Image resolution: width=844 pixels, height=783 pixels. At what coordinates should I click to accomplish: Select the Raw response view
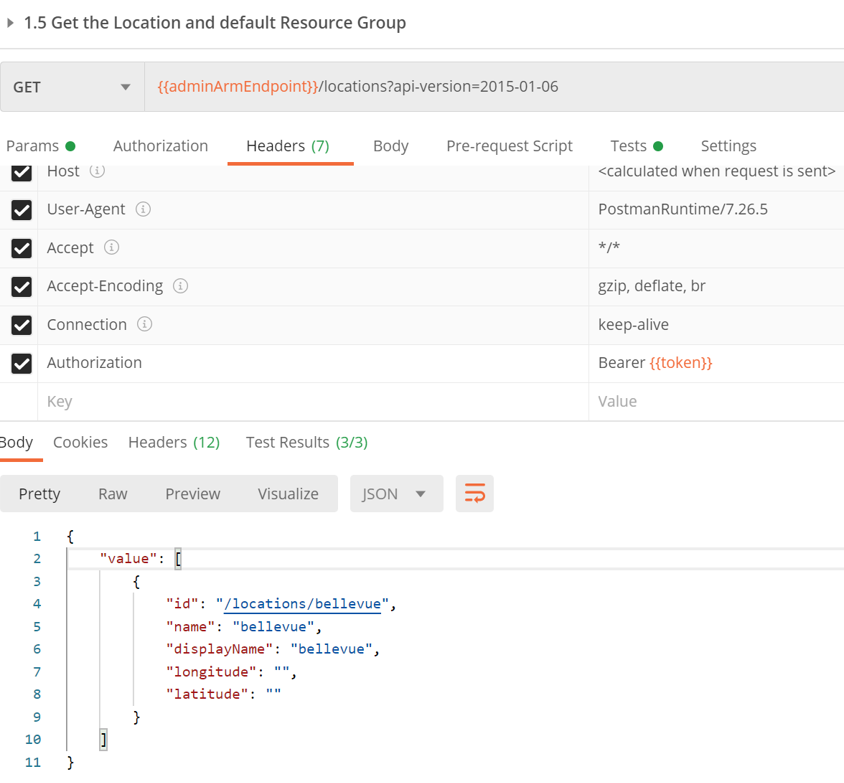(112, 493)
